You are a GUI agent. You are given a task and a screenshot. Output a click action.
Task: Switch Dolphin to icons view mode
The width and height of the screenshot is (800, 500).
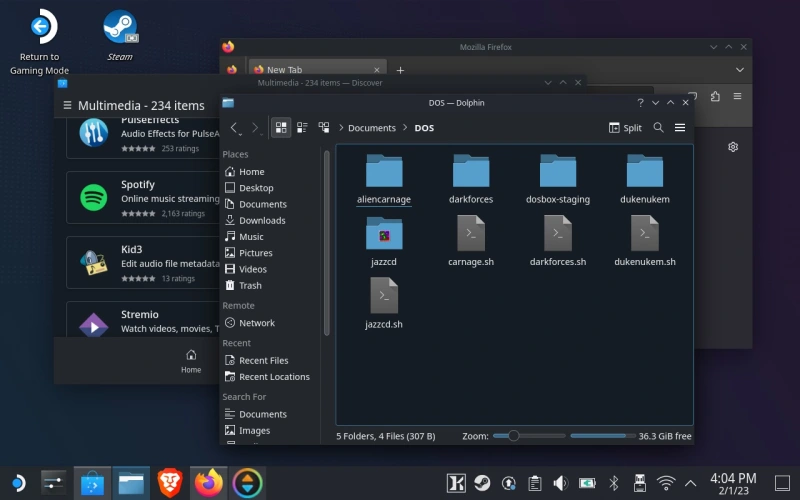click(281, 128)
